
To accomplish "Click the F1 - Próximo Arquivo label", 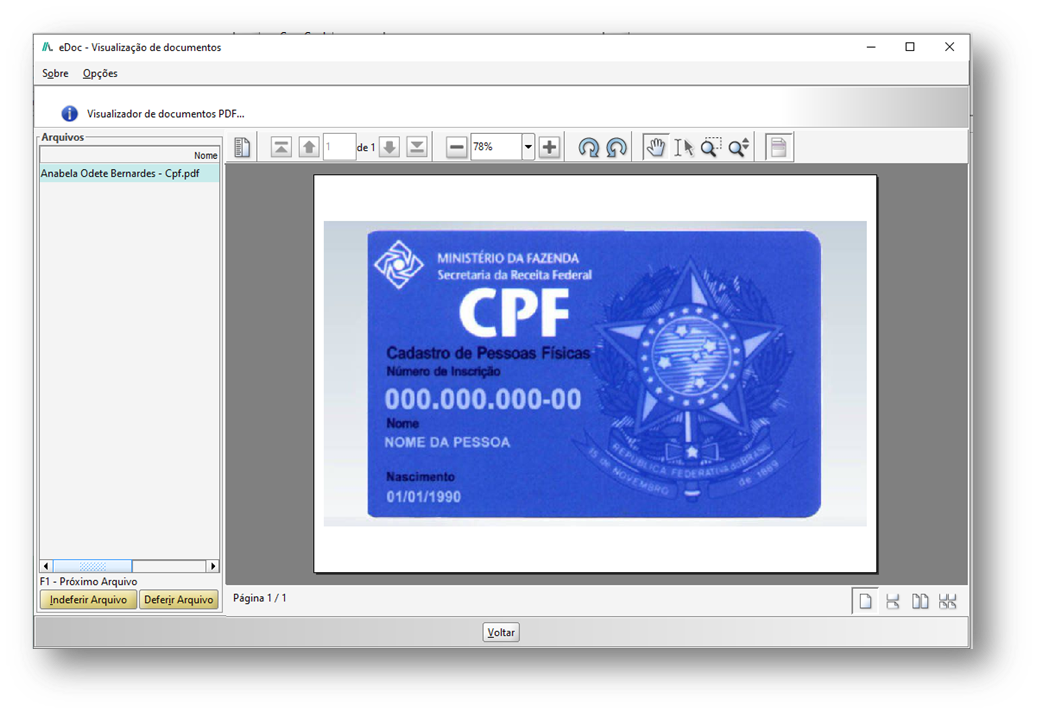I will [89, 582].
